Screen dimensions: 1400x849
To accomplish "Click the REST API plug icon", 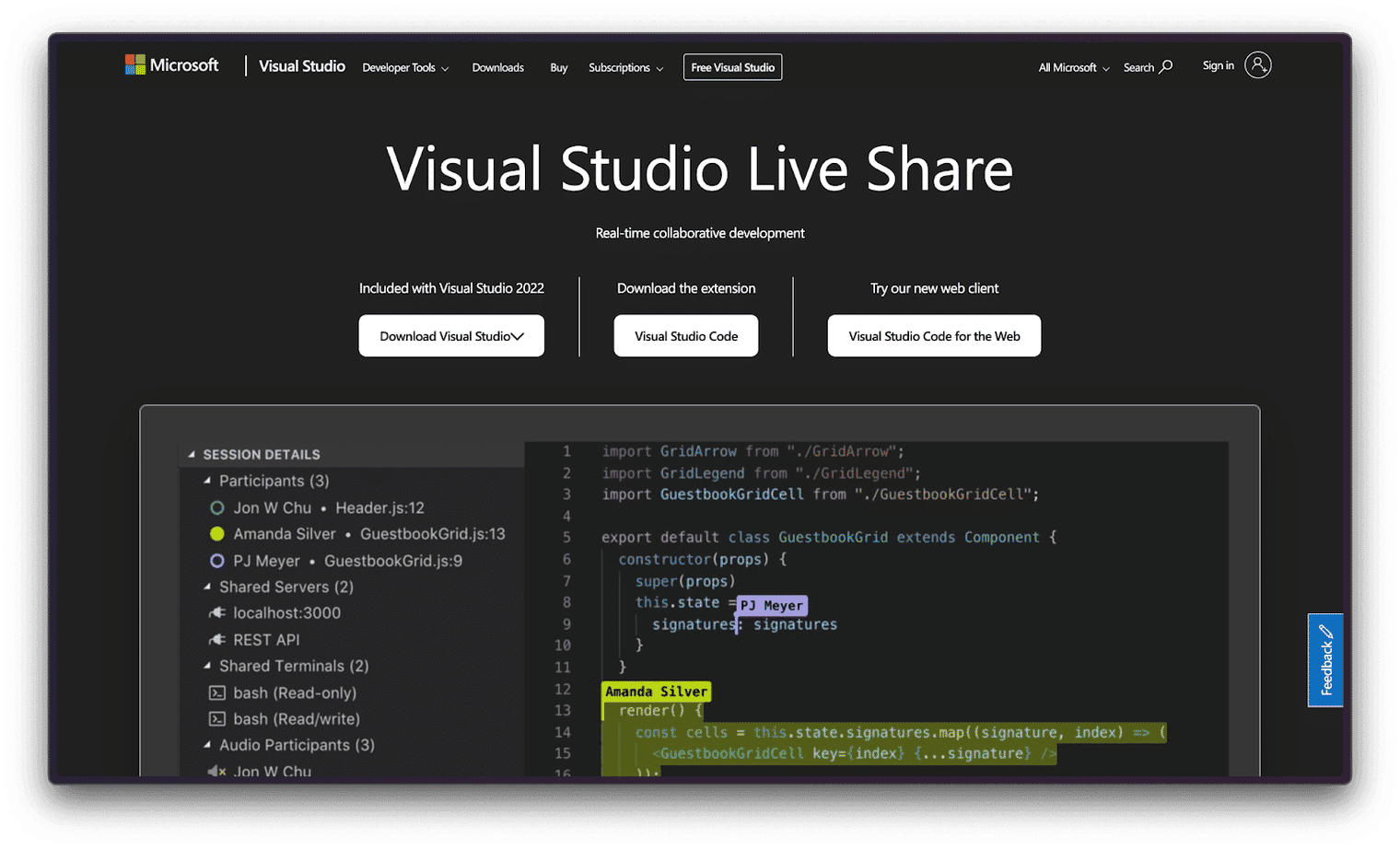I will point(217,639).
